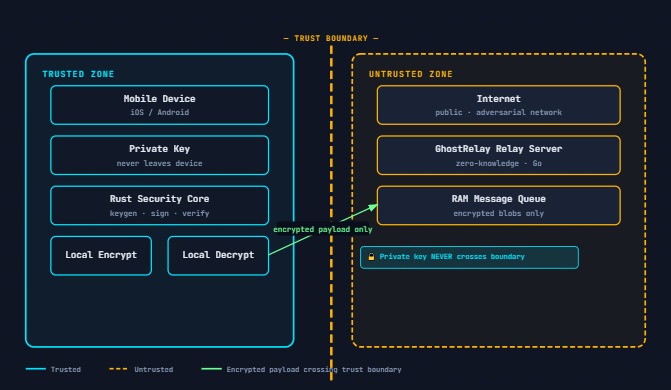Click the 'never leaves device' subtitle

160,163
